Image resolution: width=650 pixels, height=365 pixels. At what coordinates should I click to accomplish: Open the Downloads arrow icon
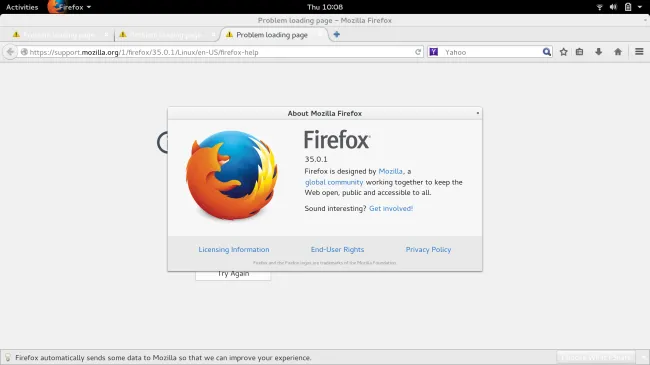coord(599,52)
